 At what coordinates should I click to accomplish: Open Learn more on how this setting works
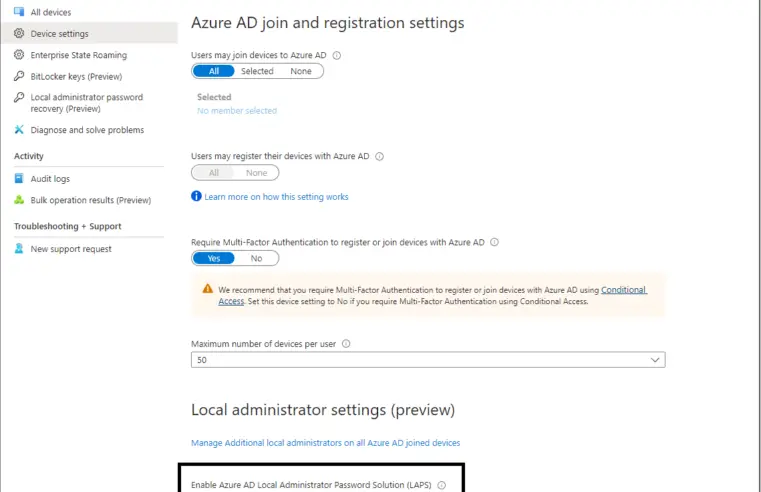[x=276, y=197]
